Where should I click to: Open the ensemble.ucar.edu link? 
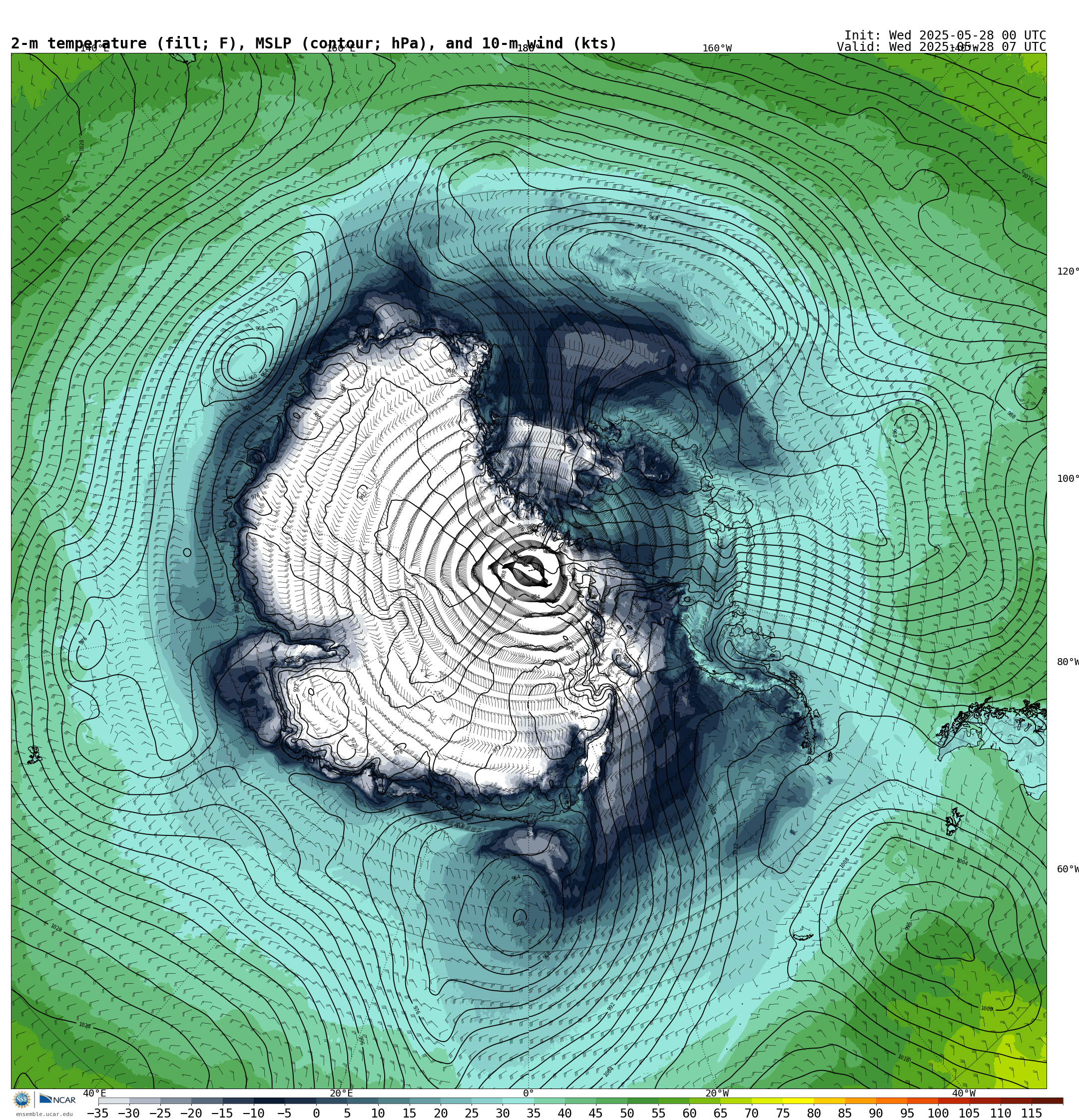coord(44,1115)
